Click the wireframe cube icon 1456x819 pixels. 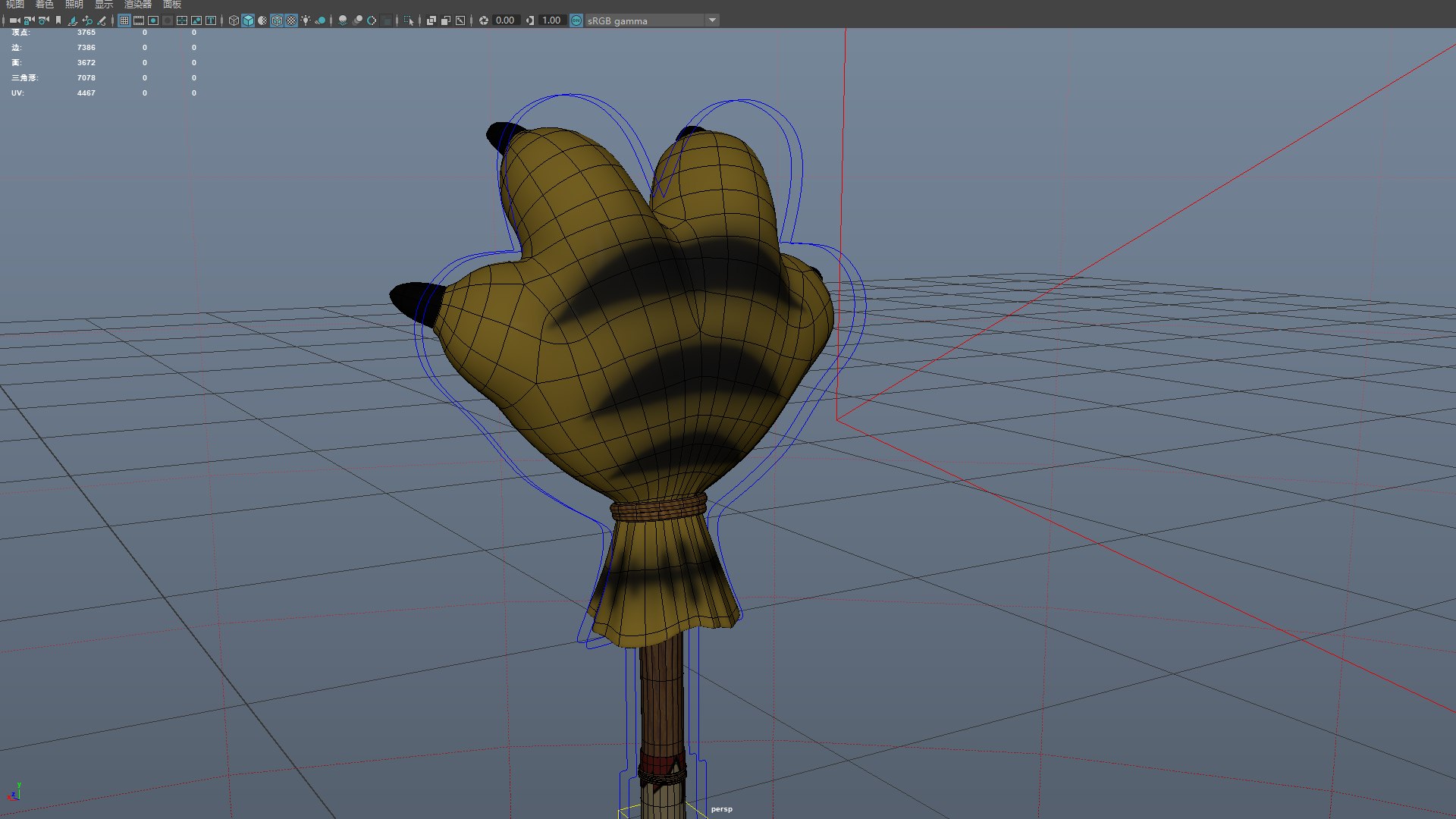(234, 20)
